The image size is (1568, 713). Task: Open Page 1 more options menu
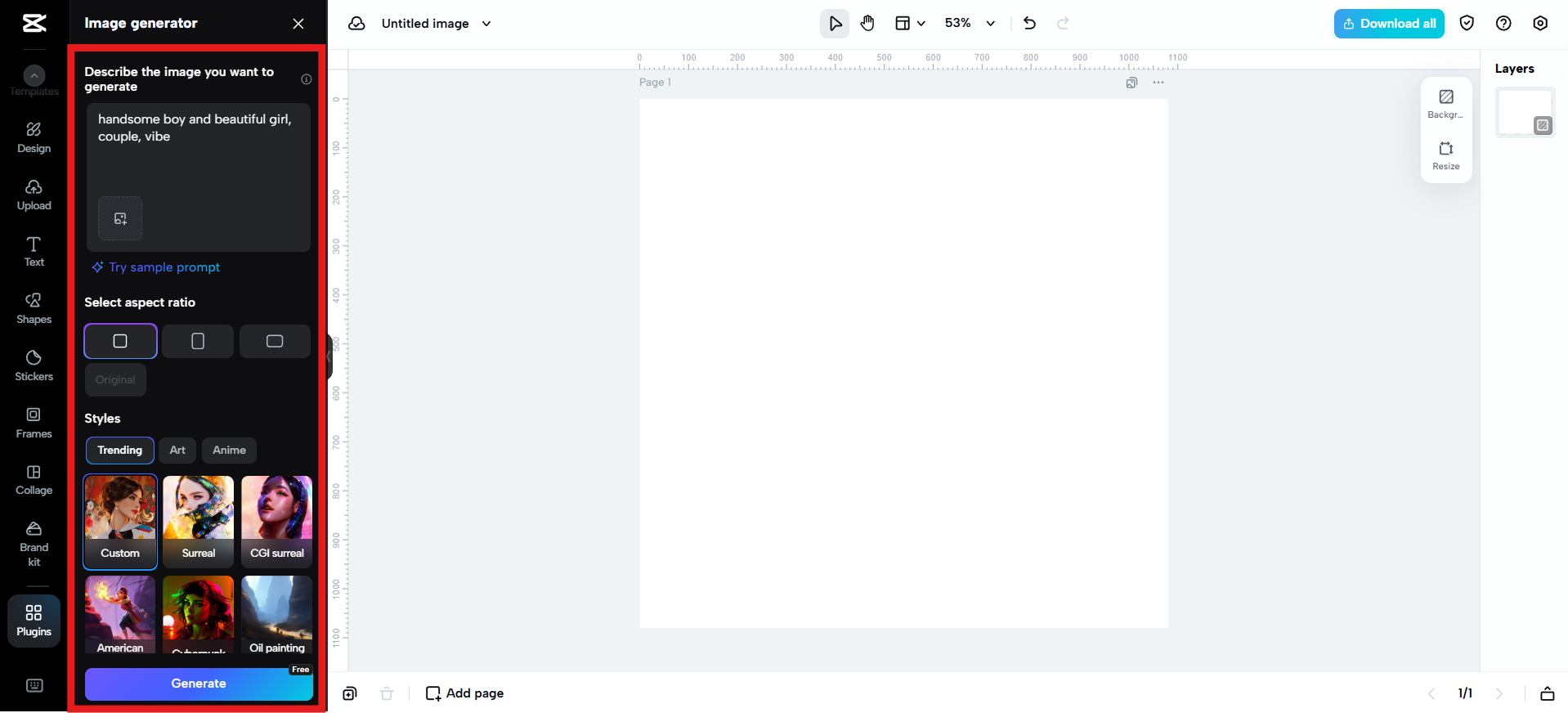coord(1158,83)
